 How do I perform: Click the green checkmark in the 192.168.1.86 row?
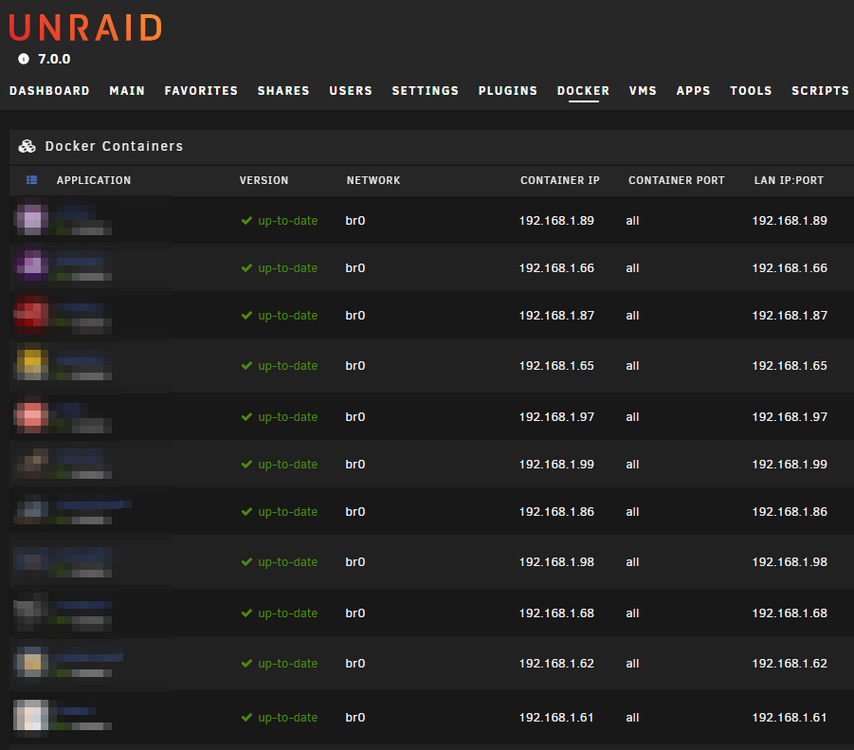coord(247,511)
